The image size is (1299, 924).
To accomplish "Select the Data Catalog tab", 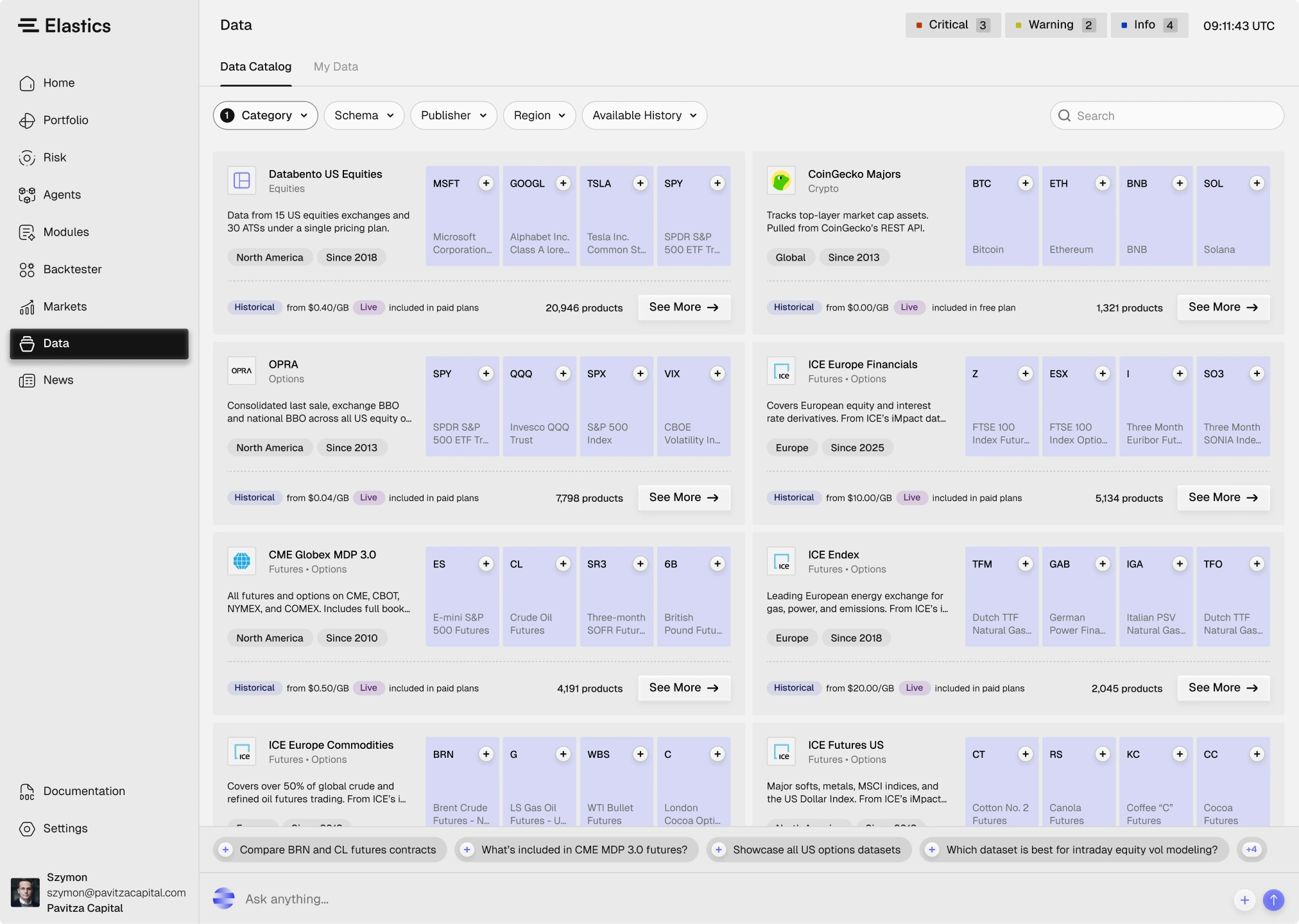I will coord(255,67).
